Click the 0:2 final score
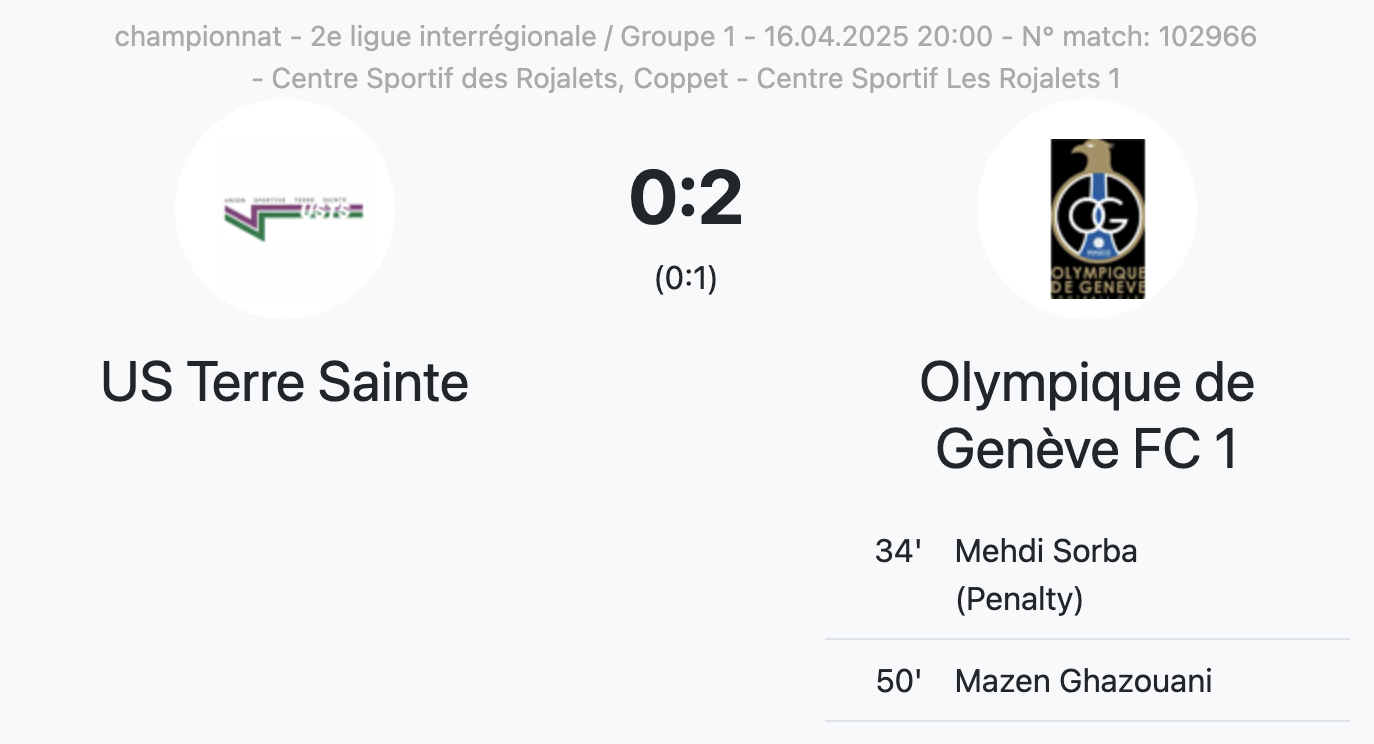The height and width of the screenshot is (744, 1374). click(x=686, y=198)
